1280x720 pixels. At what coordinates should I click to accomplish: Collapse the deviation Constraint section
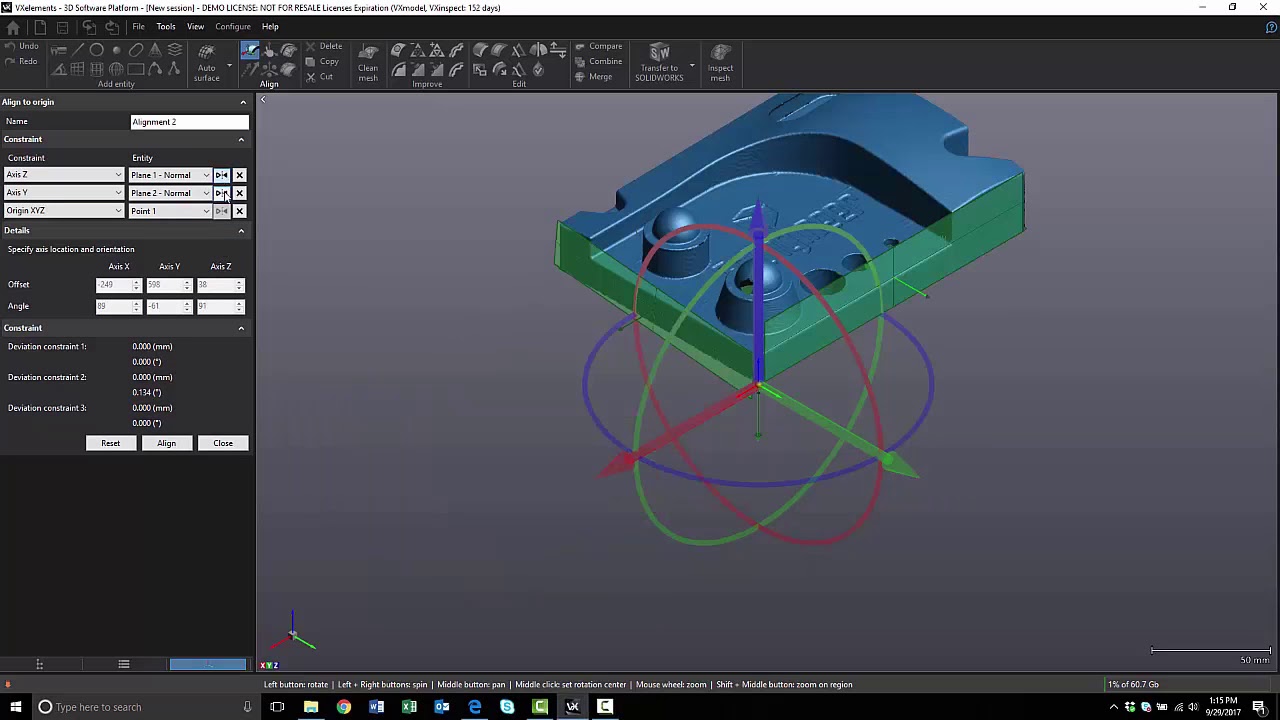point(241,328)
